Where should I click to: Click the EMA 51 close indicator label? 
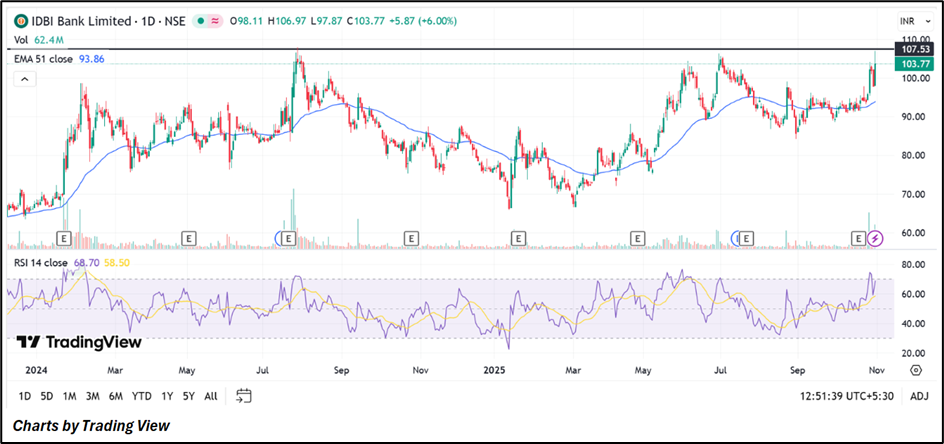point(42,59)
